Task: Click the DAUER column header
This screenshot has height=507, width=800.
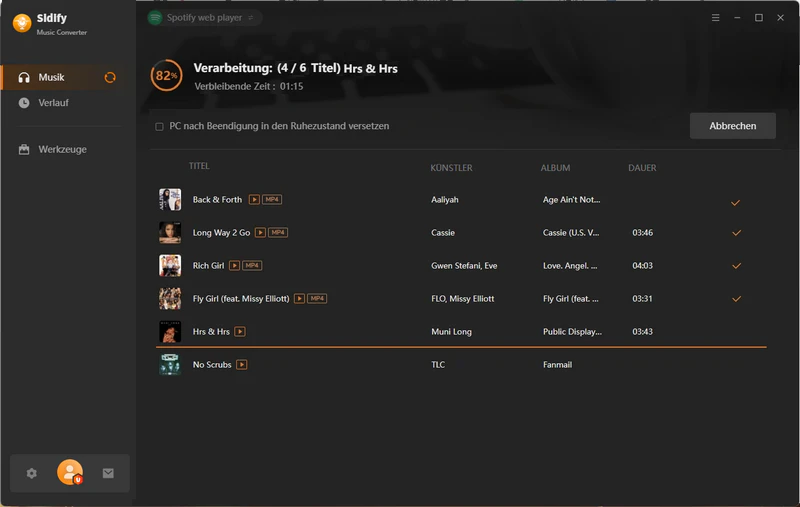Action: tap(642, 168)
